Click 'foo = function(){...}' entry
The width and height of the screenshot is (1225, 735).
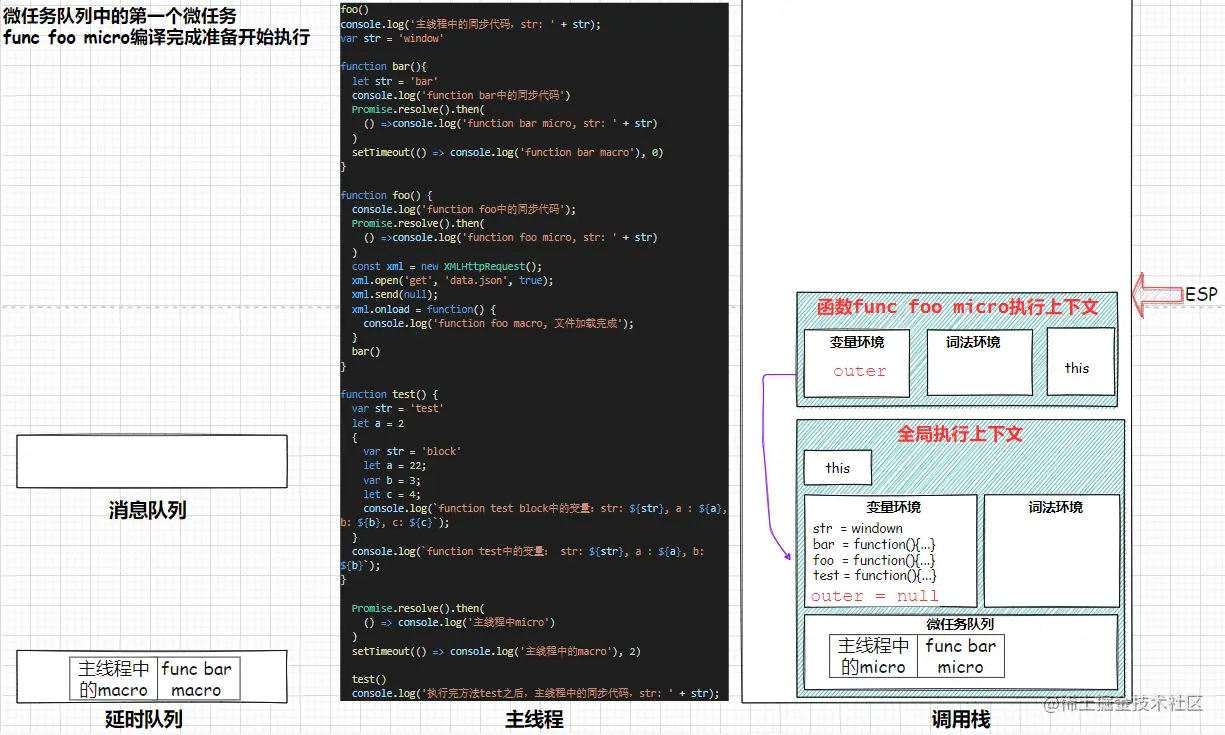[874, 560]
